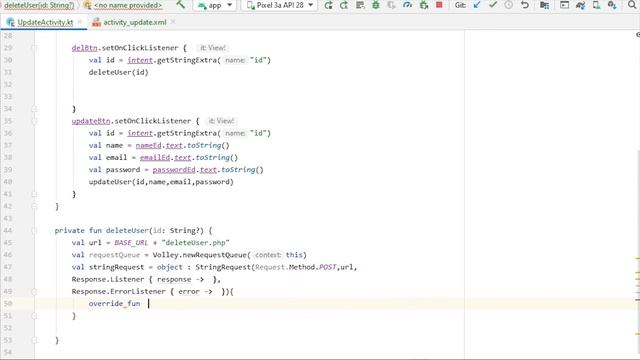The image size is (640, 360).
Task: Click the Git Commit checkmark icon
Action: coord(493,5)
